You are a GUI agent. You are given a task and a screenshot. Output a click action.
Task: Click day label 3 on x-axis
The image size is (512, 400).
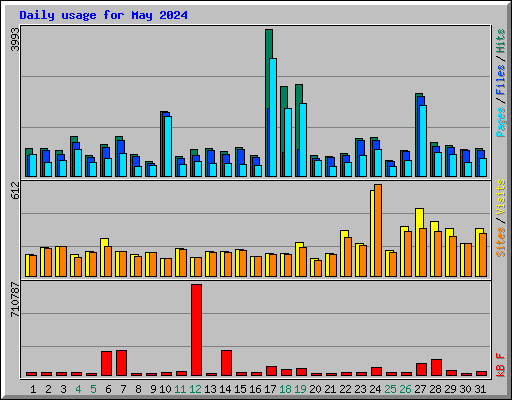tap(63, 389)
